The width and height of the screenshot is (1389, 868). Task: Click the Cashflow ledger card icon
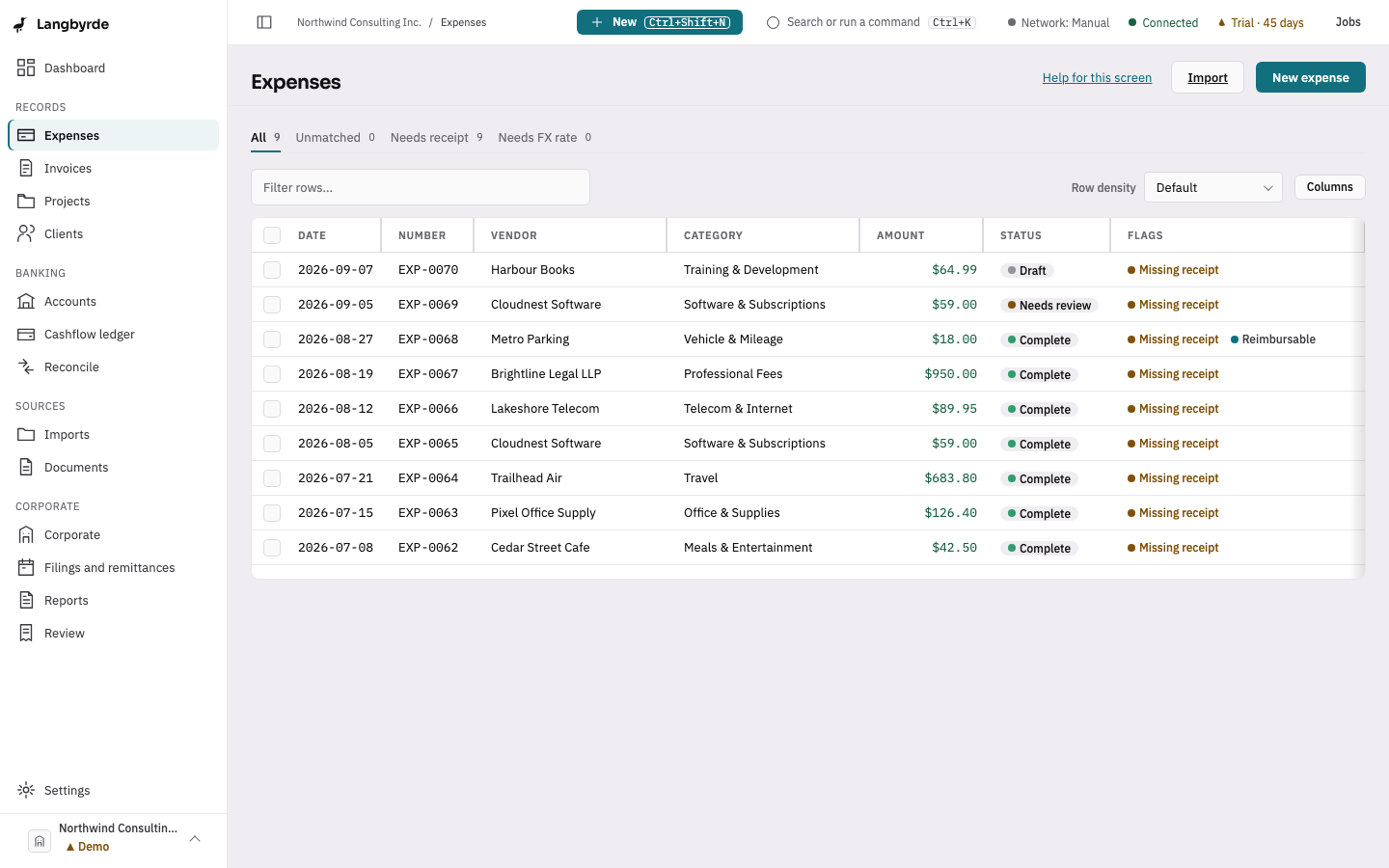pyautogui.click(x=26, y=334)
